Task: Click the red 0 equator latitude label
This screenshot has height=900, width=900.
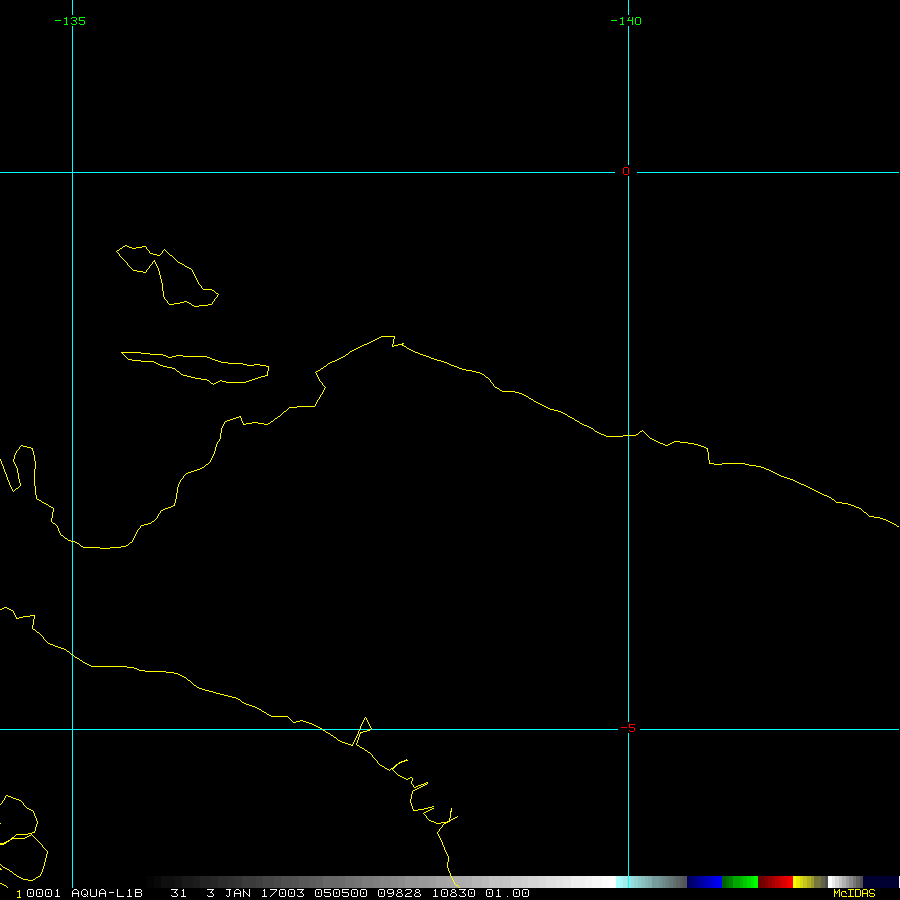Action: pyautogui.click(x=626, y=171)
